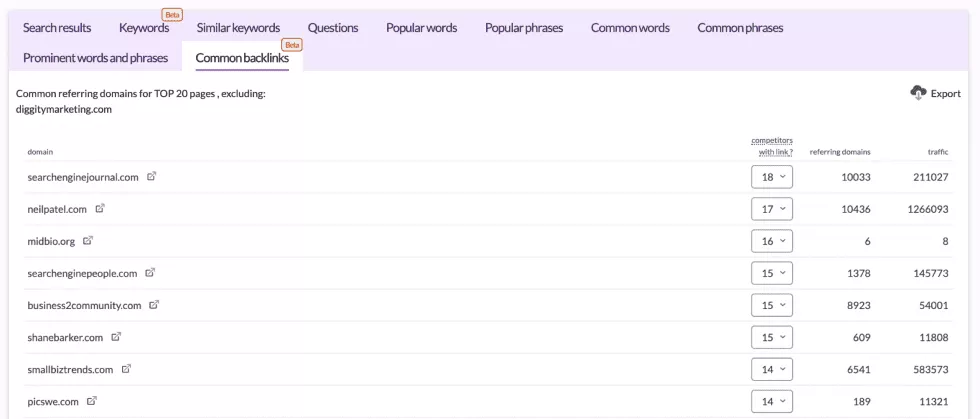The width and height of the screenshot is (980, 419).
Task: Open competitors dropdown for shanebarker.com
Action: [772, 337]
